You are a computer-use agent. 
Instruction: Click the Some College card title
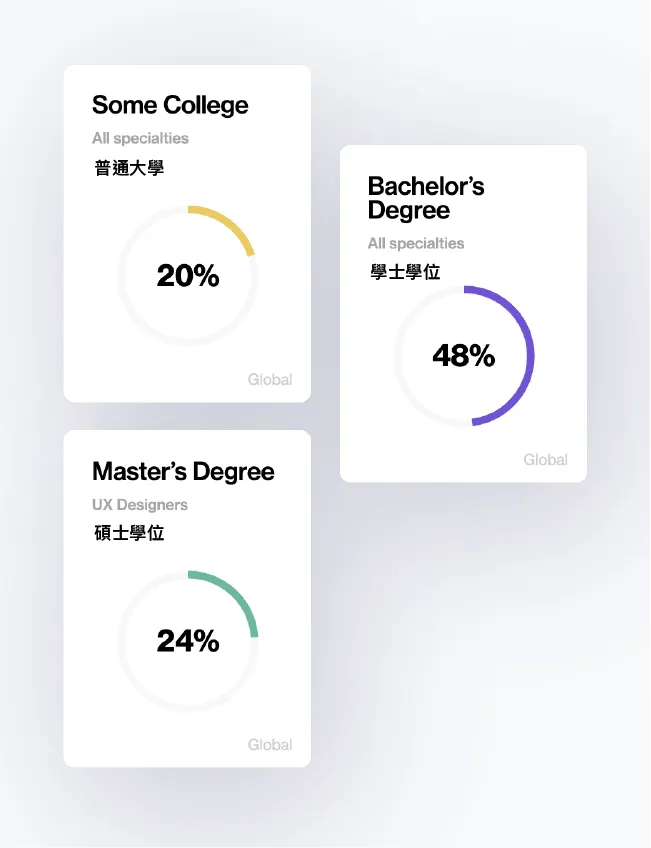(x=170, y=105)
